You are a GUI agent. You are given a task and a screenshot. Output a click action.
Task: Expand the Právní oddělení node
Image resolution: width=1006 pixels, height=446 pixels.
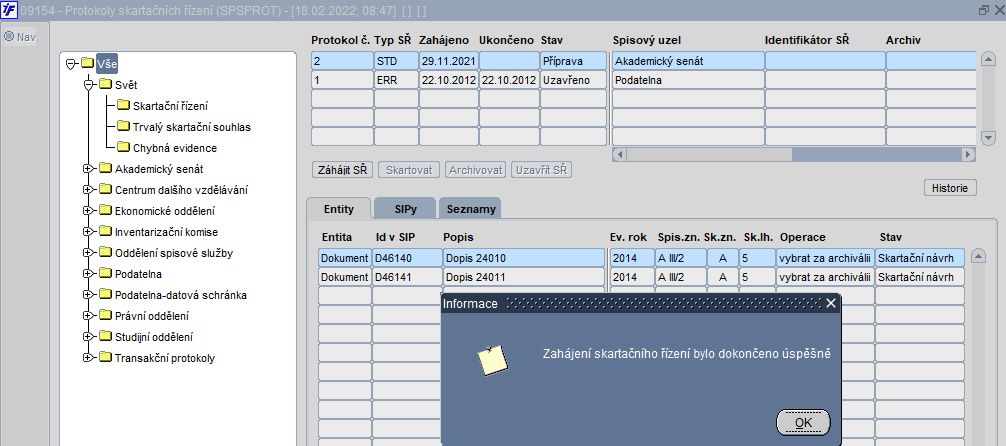point(88,316)
